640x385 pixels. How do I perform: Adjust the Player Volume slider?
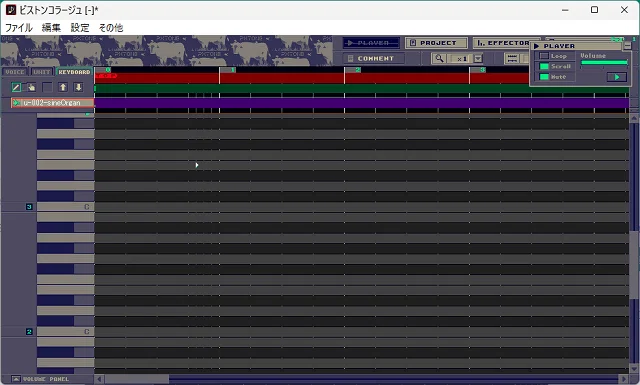(x=604, y=62)
